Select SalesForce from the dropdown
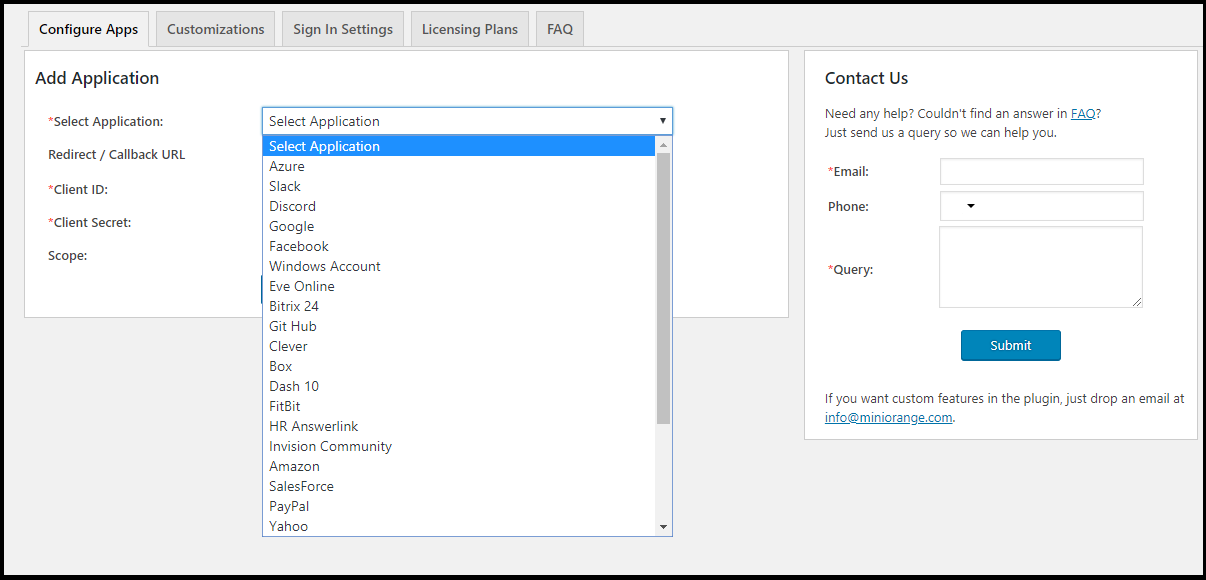 click(x=301, y=486)
